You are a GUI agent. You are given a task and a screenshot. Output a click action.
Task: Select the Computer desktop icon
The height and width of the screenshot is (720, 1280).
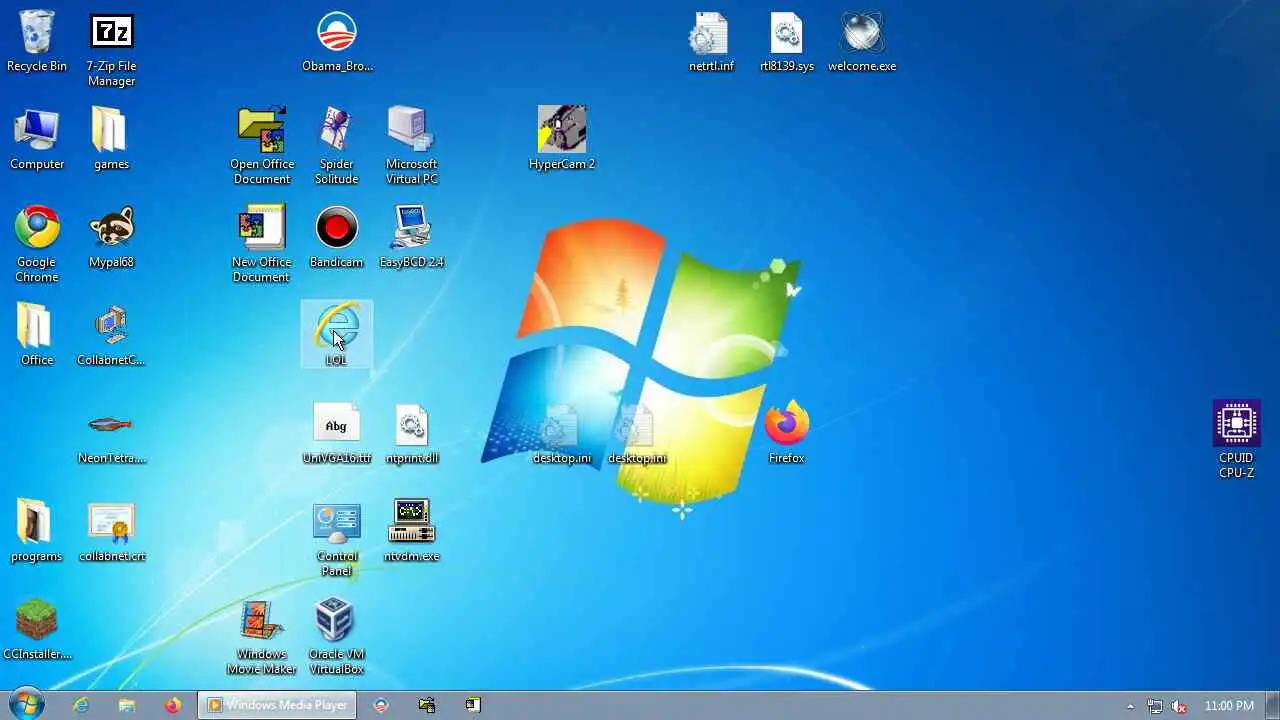pos(37,140)
